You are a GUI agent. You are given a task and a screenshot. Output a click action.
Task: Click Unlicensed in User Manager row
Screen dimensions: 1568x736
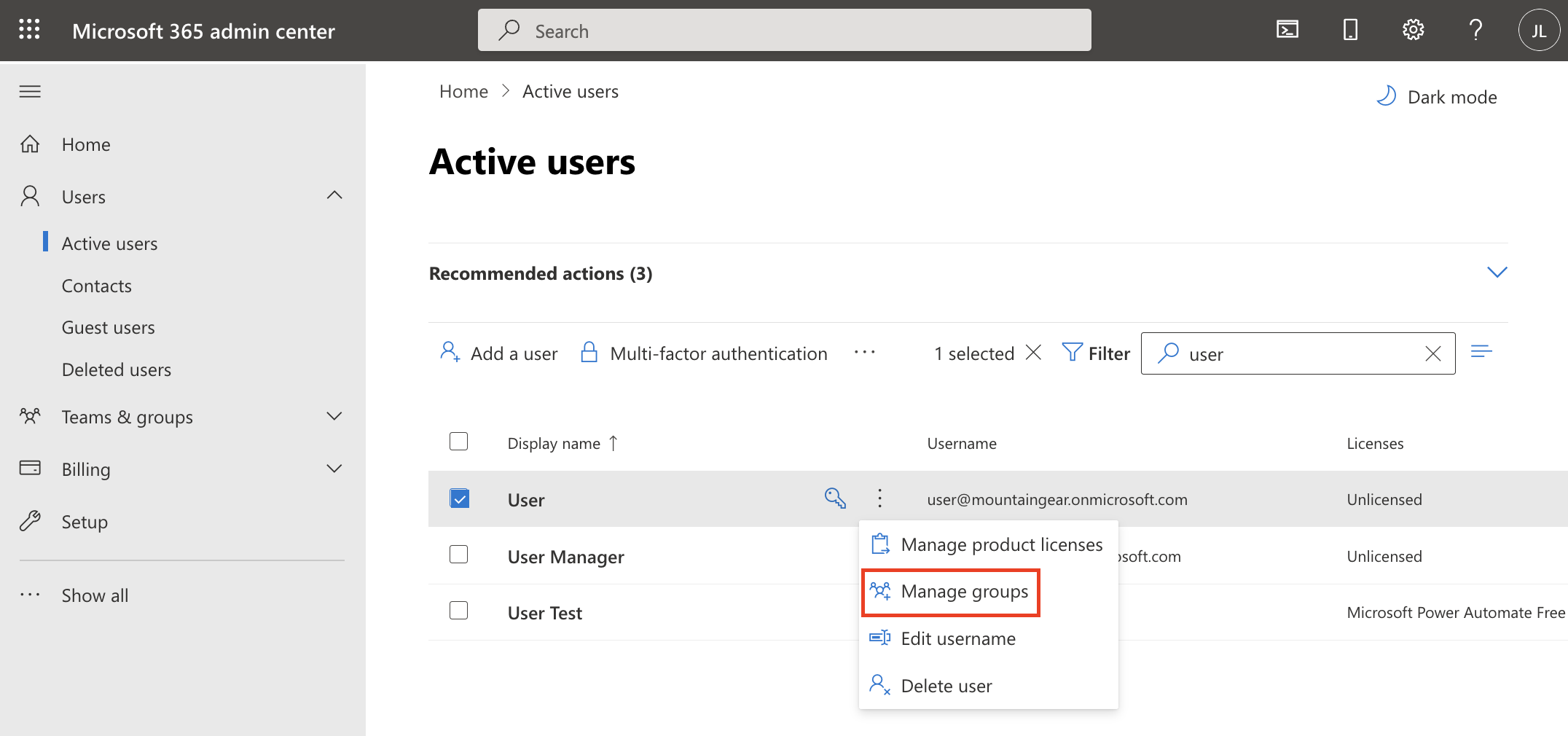[1384, 556]
